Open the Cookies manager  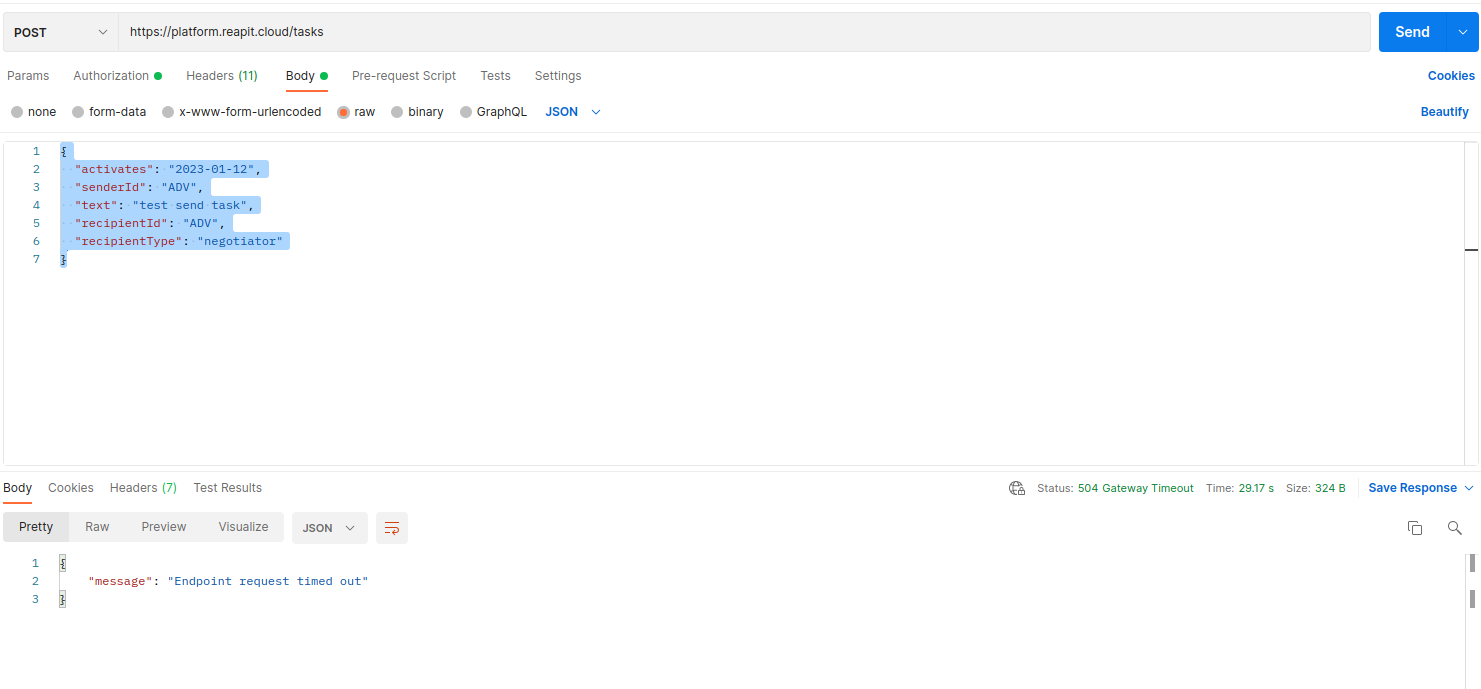click(1451, 75)
